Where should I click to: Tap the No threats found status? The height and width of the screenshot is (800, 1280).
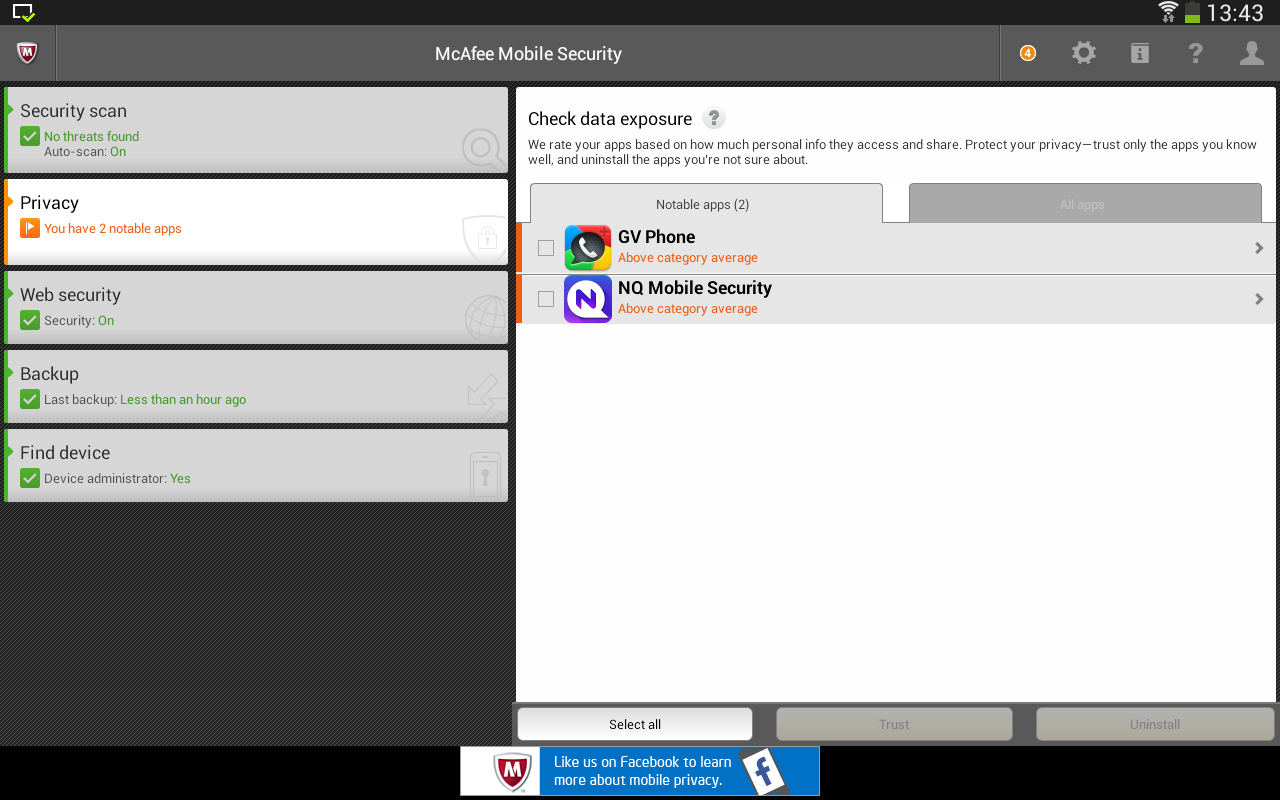91,137
